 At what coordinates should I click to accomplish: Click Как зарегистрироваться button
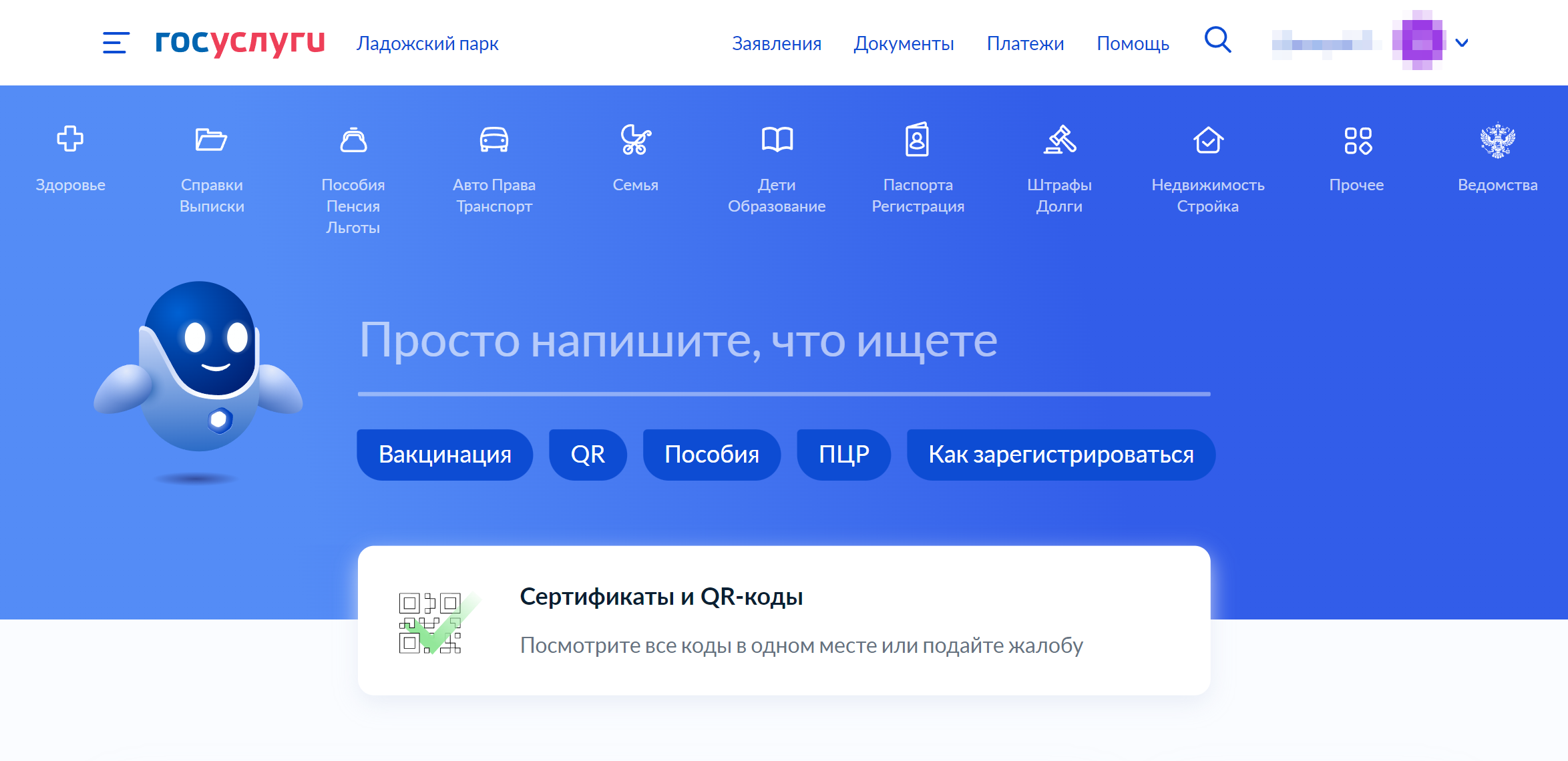(x=1061, y=455)
